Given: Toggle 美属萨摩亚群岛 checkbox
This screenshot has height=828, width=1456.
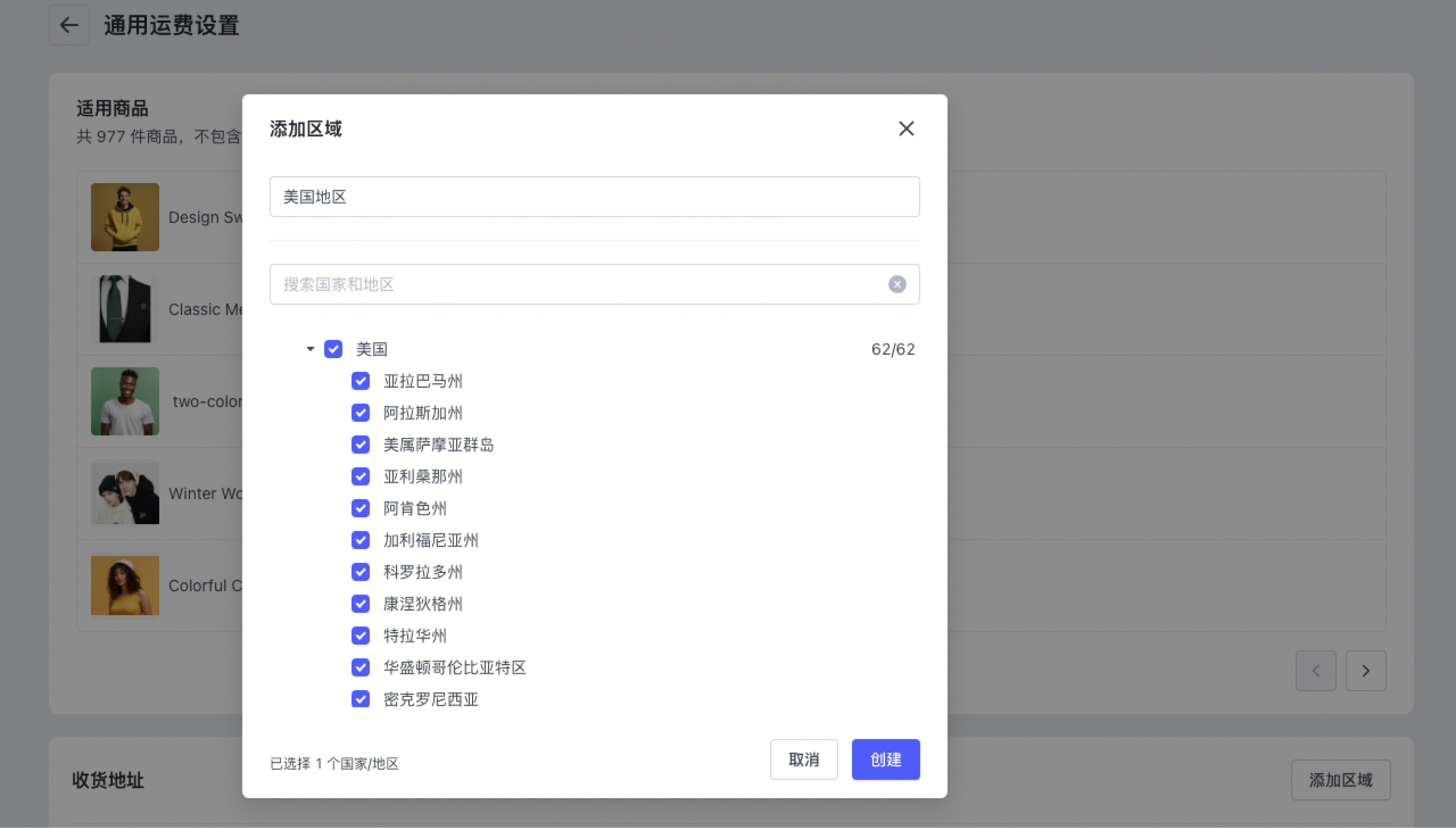Looking at the screenshot, I should [x=360, y=444].
